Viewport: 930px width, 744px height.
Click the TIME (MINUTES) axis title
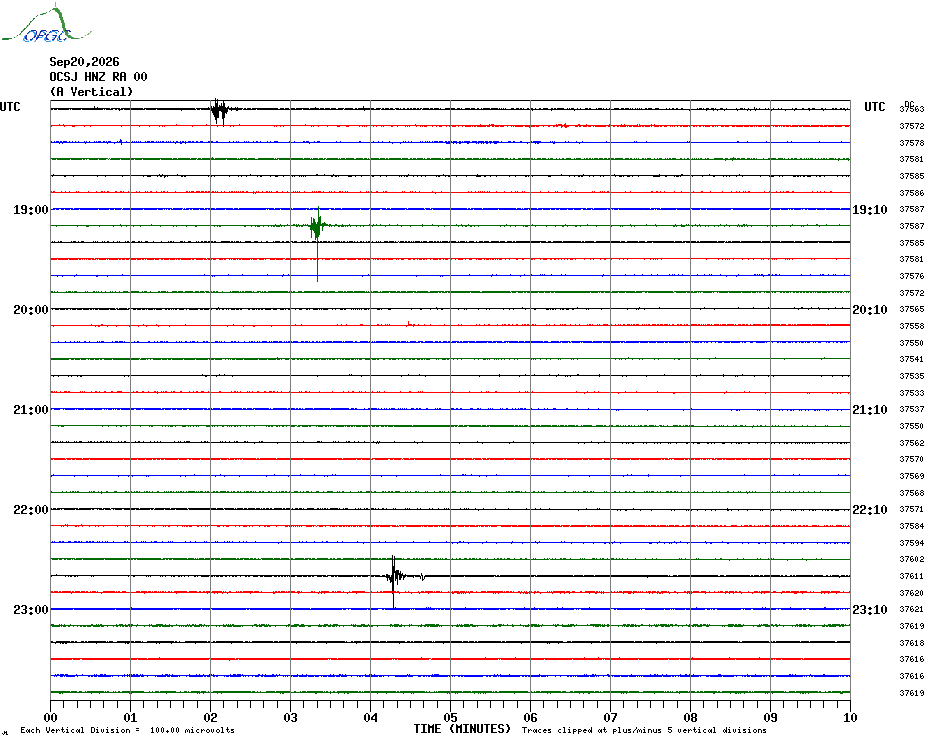click(462, 729)
